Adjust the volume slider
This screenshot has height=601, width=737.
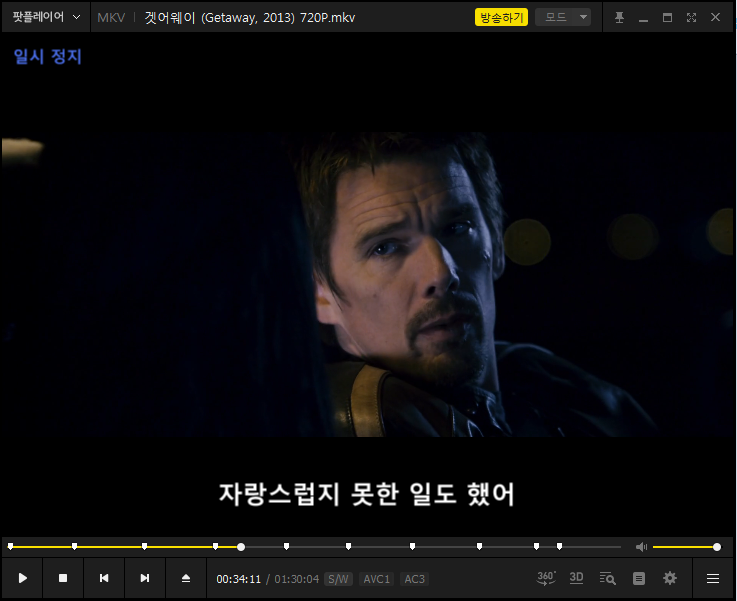[685, 547]
